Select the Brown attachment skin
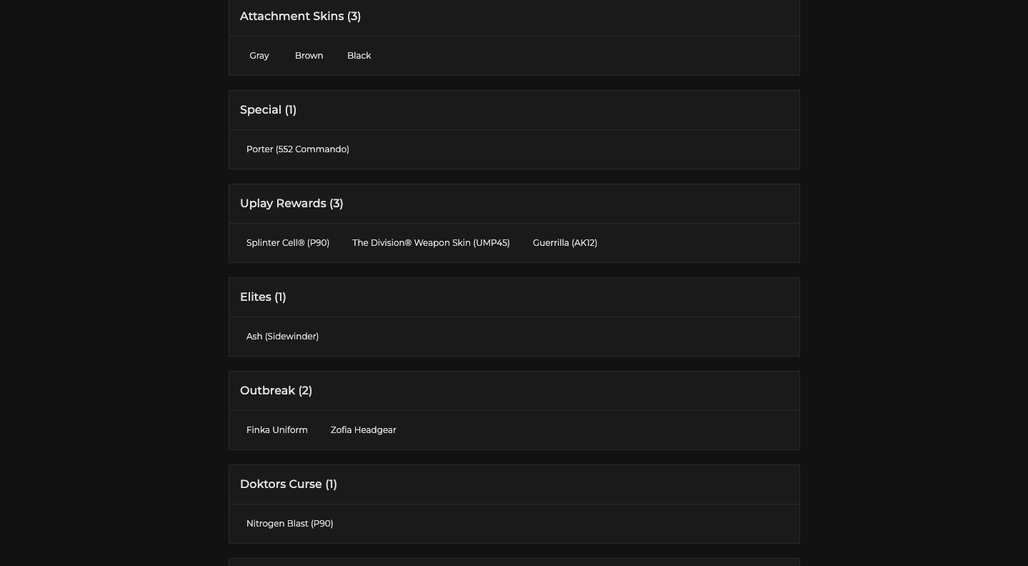 pyautogui.click(x=309, y=56)
